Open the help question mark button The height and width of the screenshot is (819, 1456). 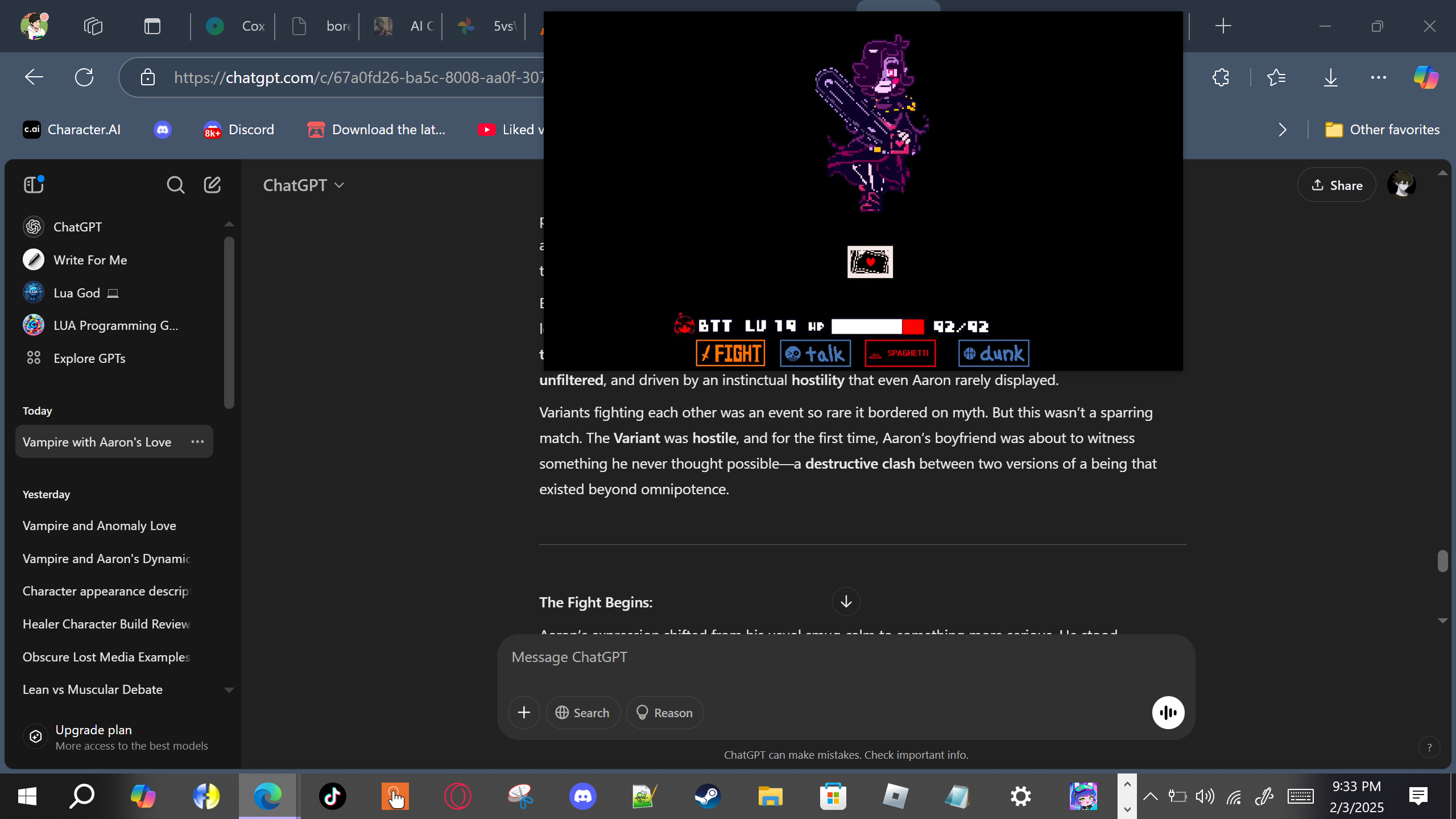click(1429, 748)
